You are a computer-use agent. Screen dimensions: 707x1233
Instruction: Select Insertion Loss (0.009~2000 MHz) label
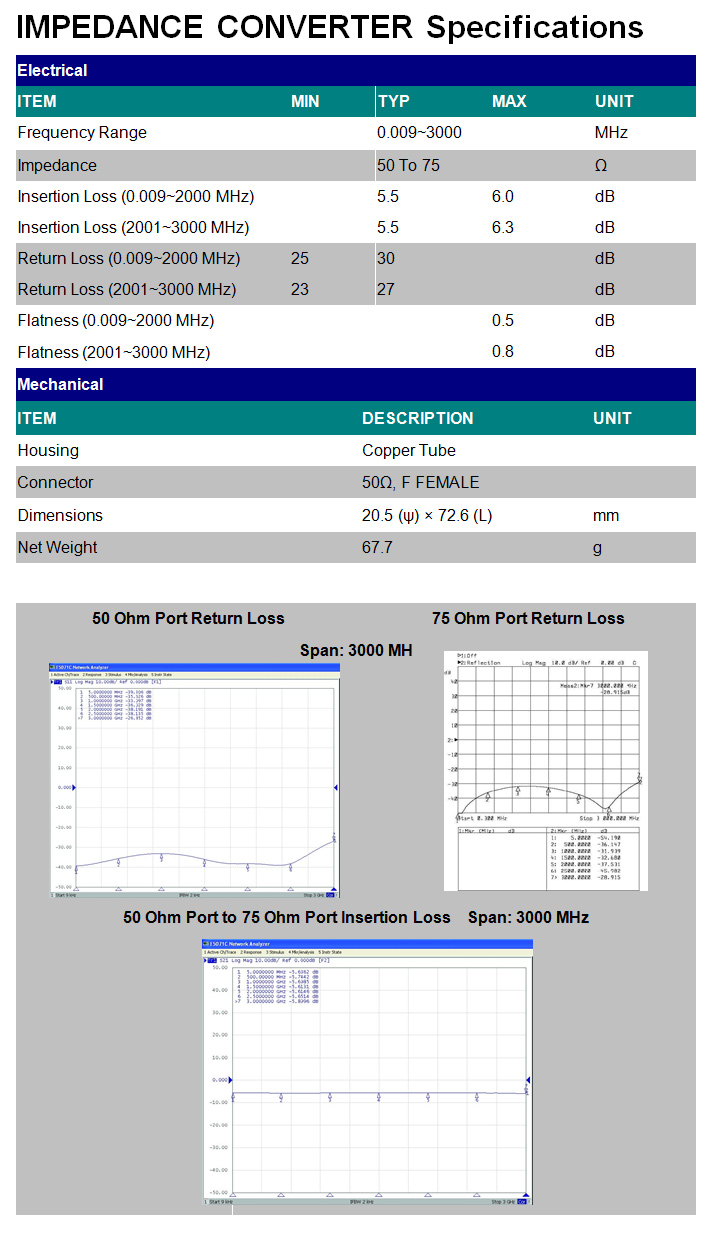click(136, 196)
